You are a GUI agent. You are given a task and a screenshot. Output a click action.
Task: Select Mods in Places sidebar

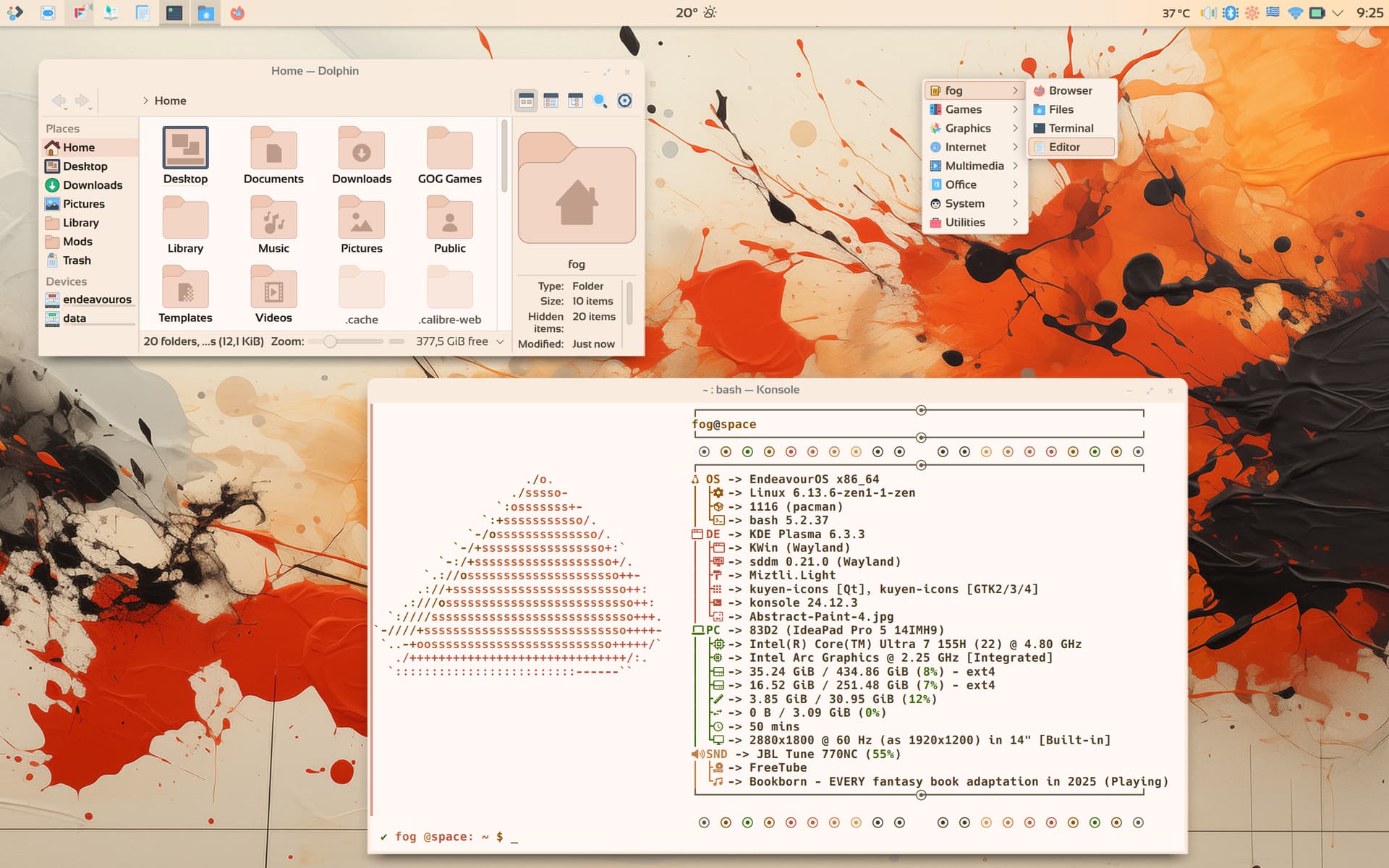click(90, 242)
